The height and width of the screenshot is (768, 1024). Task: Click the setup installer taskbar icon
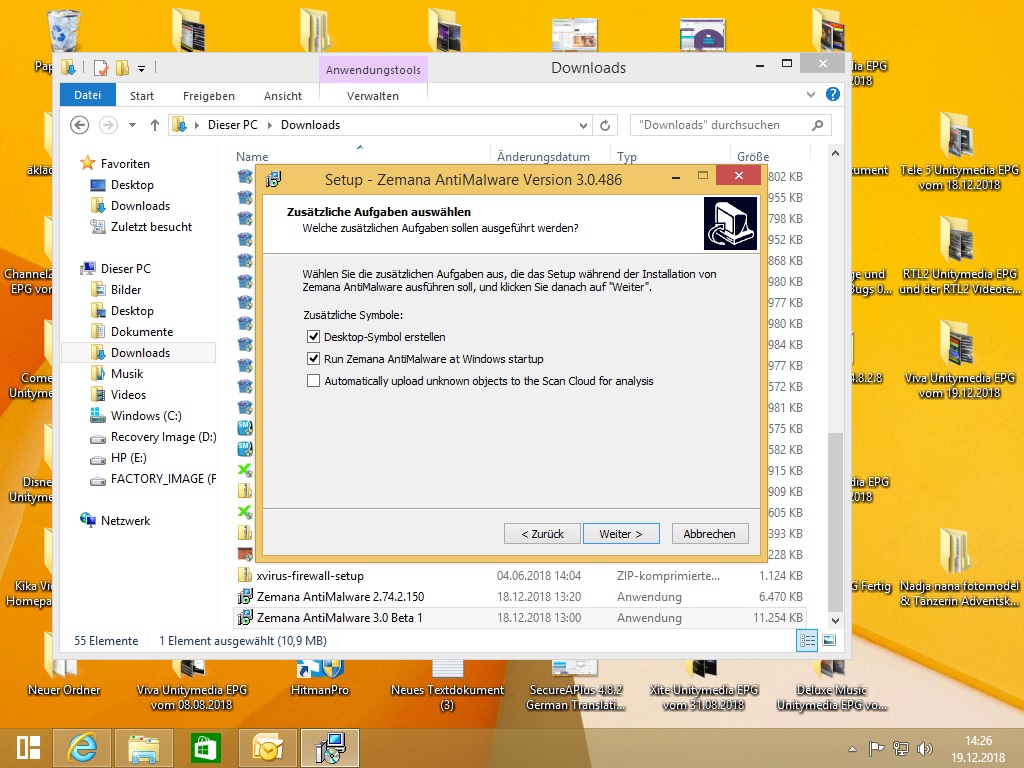click(x=329, y=748)
